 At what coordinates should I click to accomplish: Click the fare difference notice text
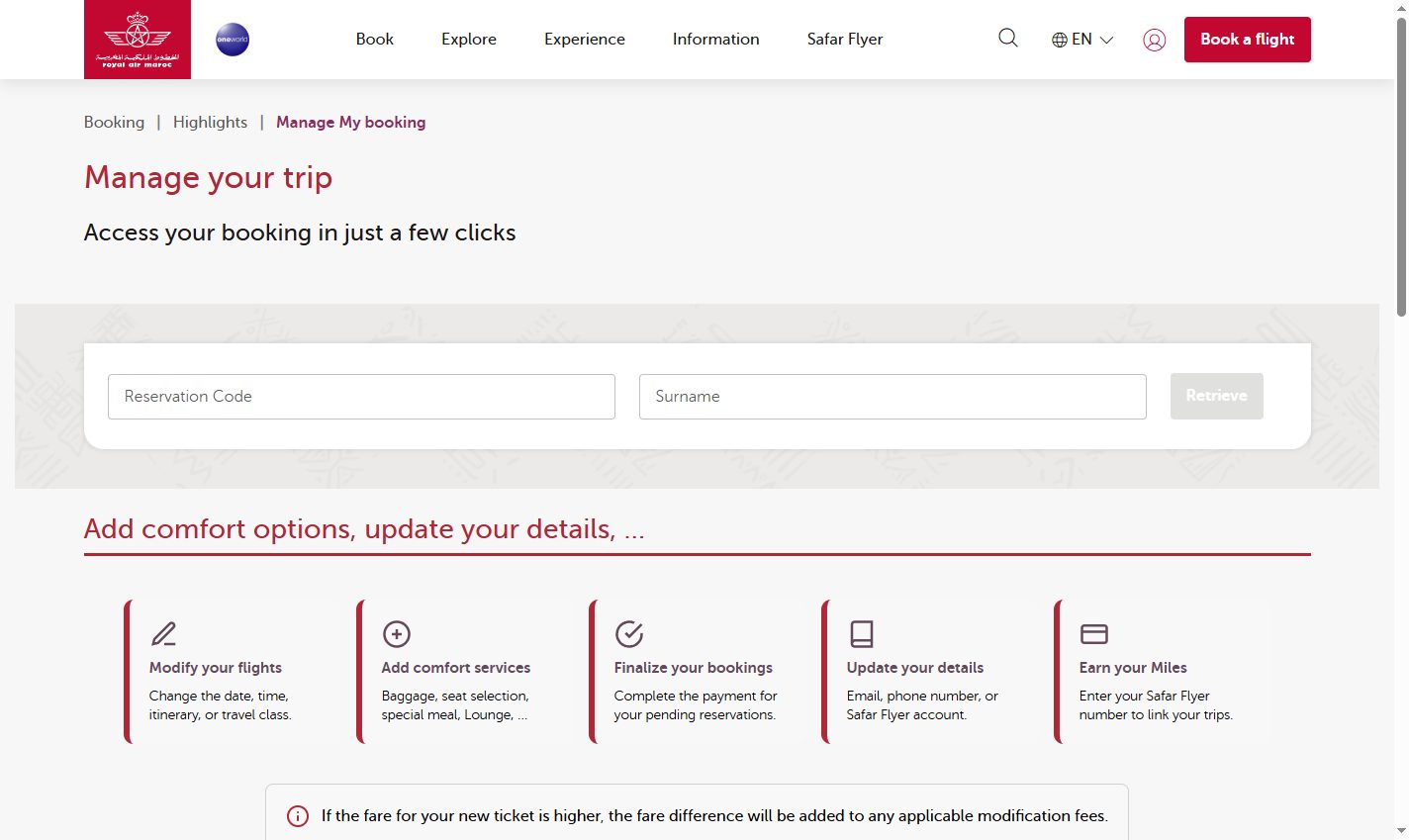click(714, 816)
